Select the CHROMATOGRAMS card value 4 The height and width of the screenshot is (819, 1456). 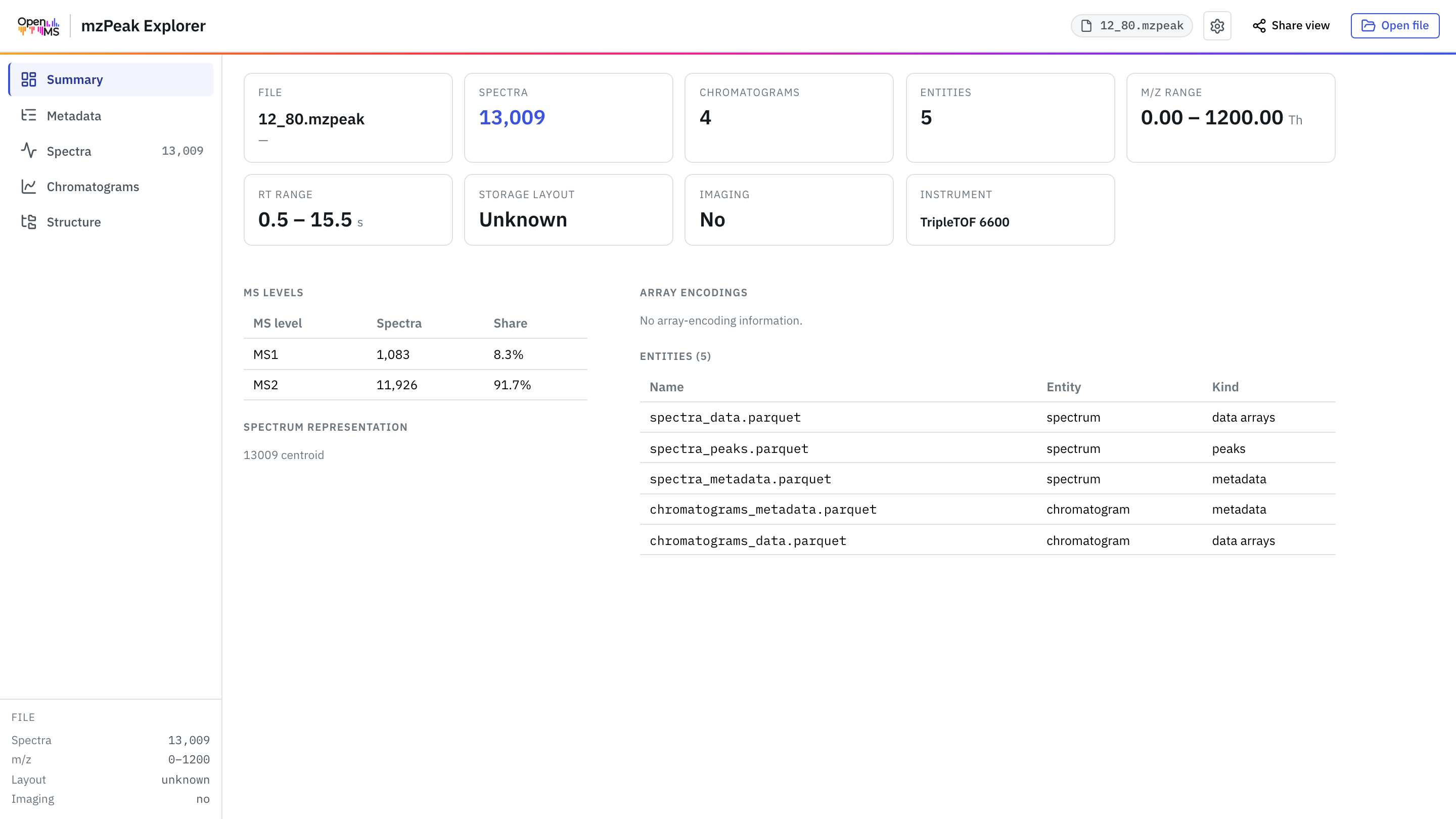coord(705,118)
